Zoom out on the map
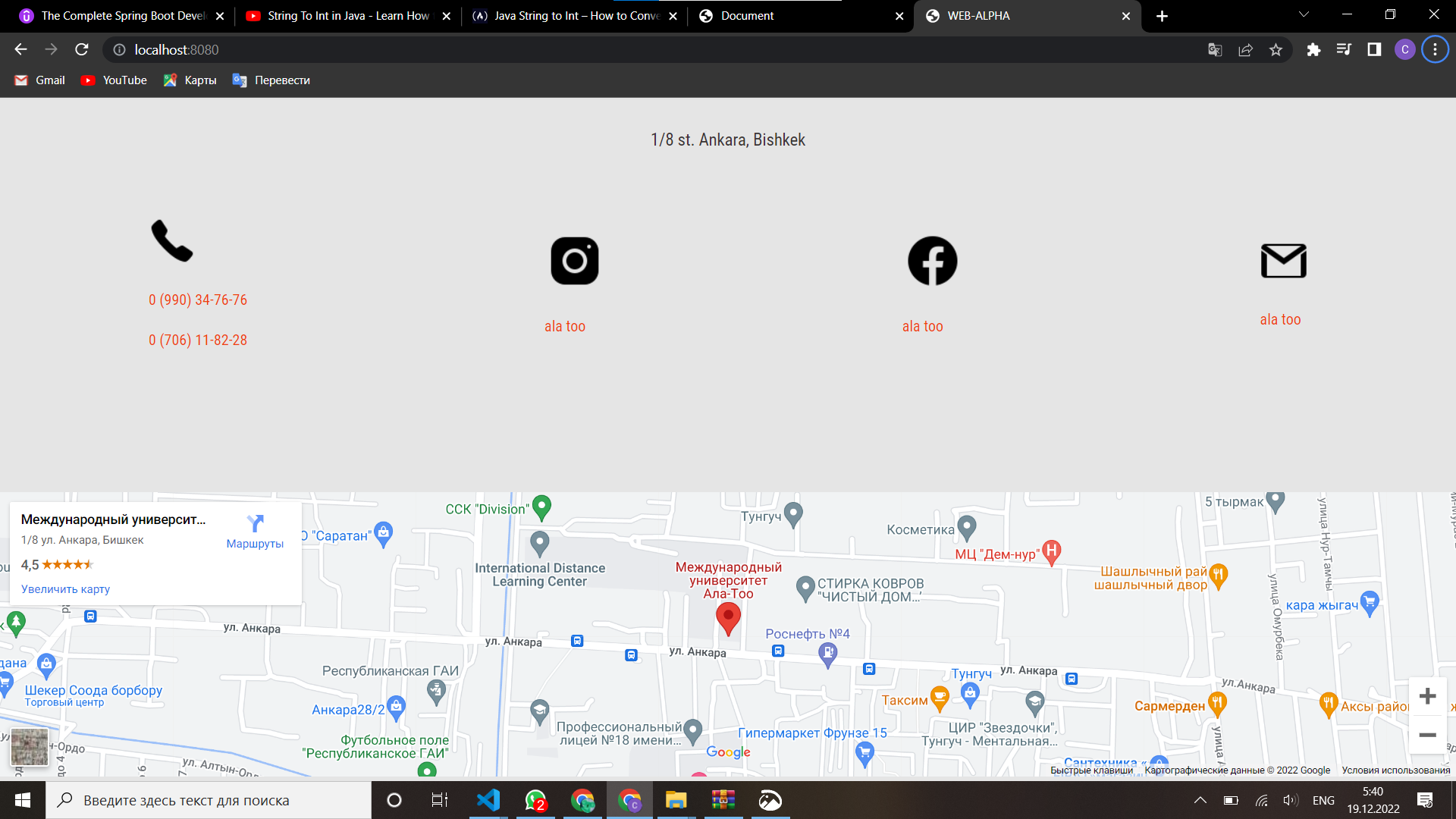 1427,735
